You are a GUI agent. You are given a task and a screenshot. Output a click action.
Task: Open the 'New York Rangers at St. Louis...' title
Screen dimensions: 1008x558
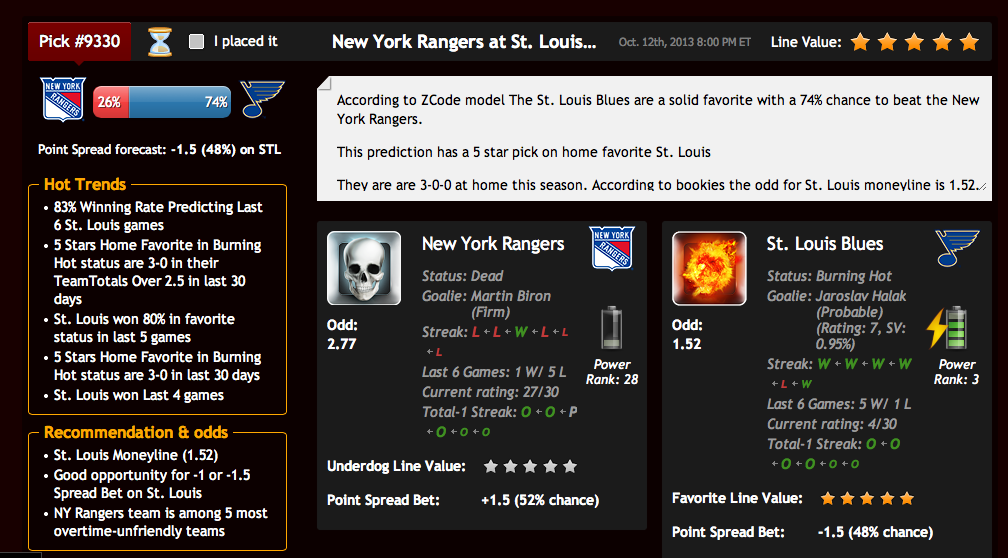pyautogui.click(x=464, y=42)
